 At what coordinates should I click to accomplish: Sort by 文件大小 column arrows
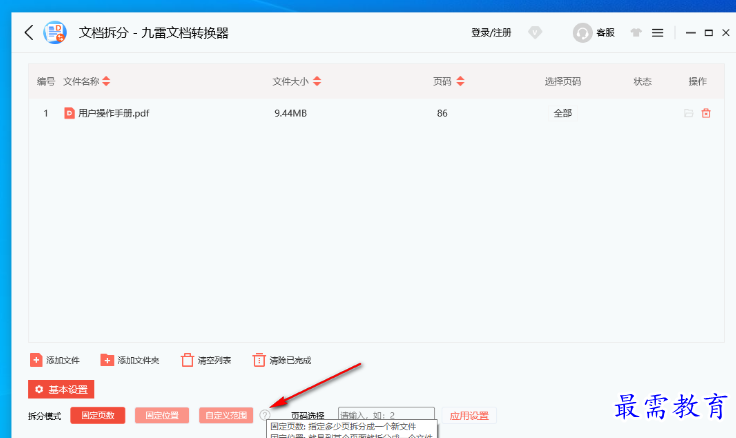coord(317,81)
